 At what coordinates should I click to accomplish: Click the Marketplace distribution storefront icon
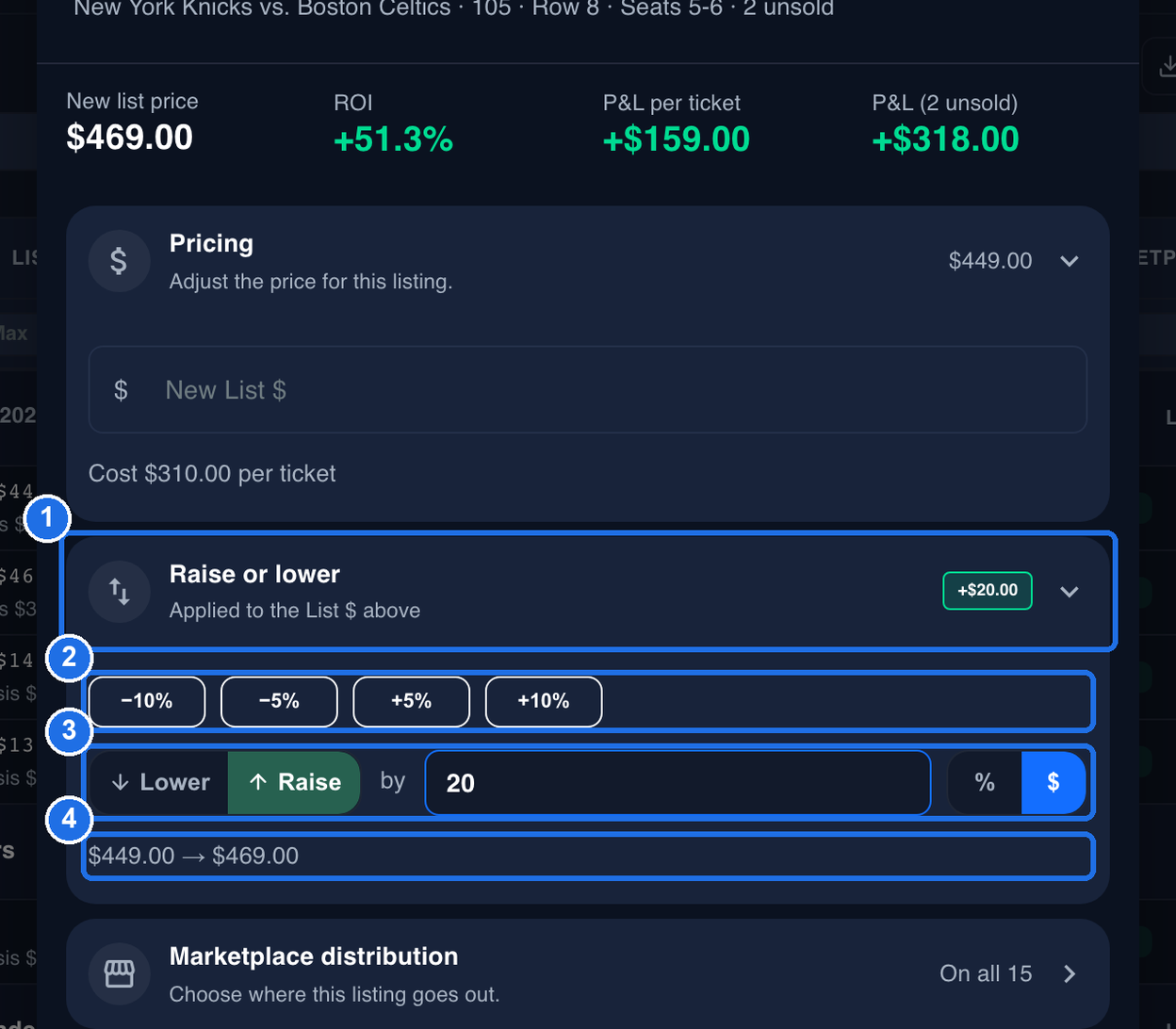[x=119, y=974]
